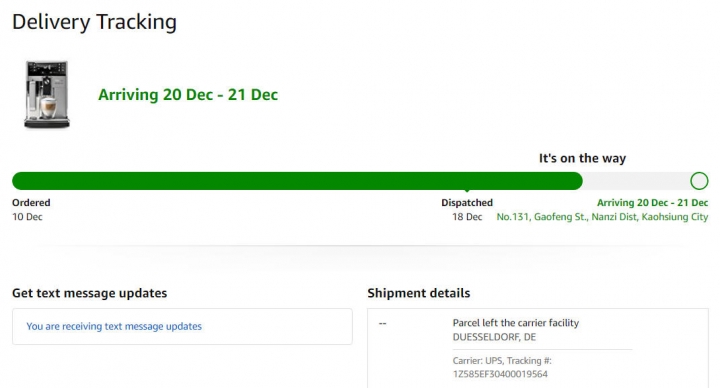Click the 'Carrier: UPS, Tracking #:' label
Viewport: 720px width, 388px height.
pos(502,360)
